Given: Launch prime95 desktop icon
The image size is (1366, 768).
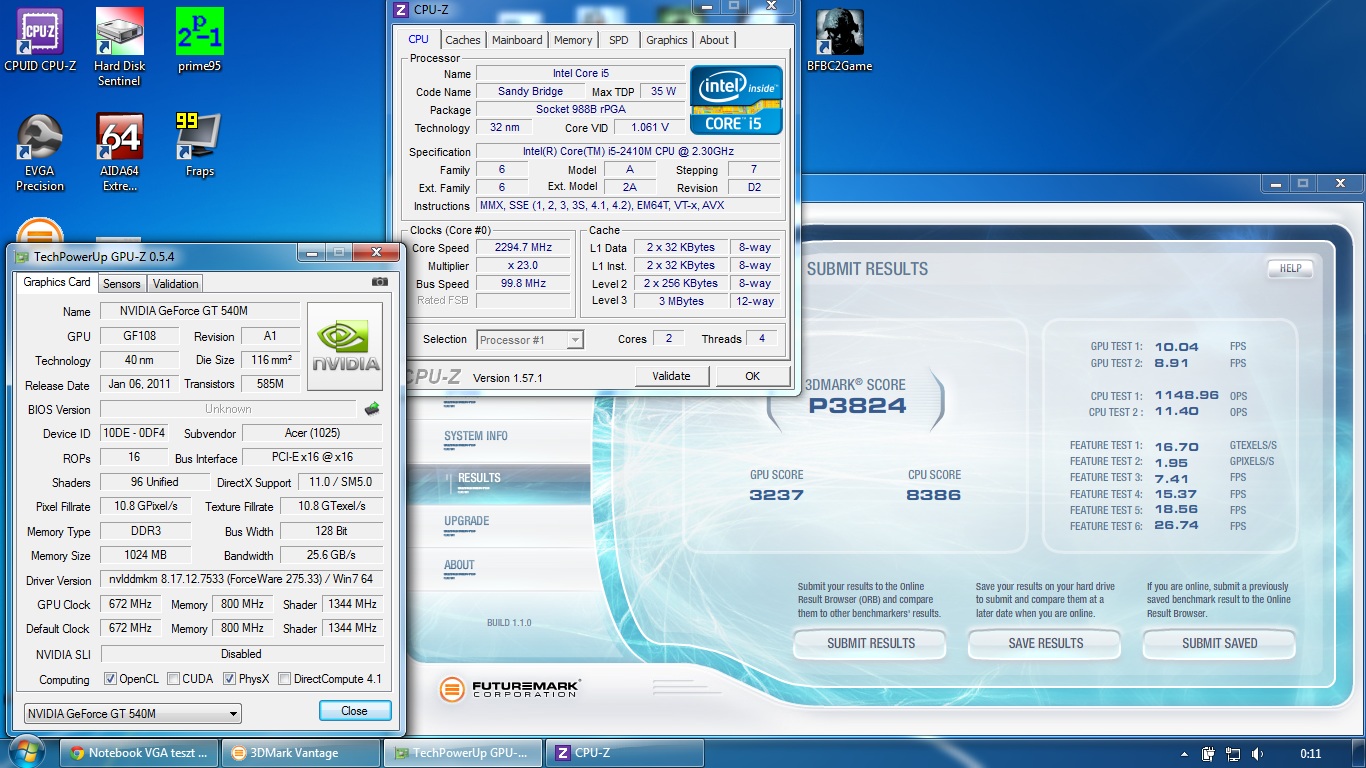Looking at the screenshot, I should [199, 40].
